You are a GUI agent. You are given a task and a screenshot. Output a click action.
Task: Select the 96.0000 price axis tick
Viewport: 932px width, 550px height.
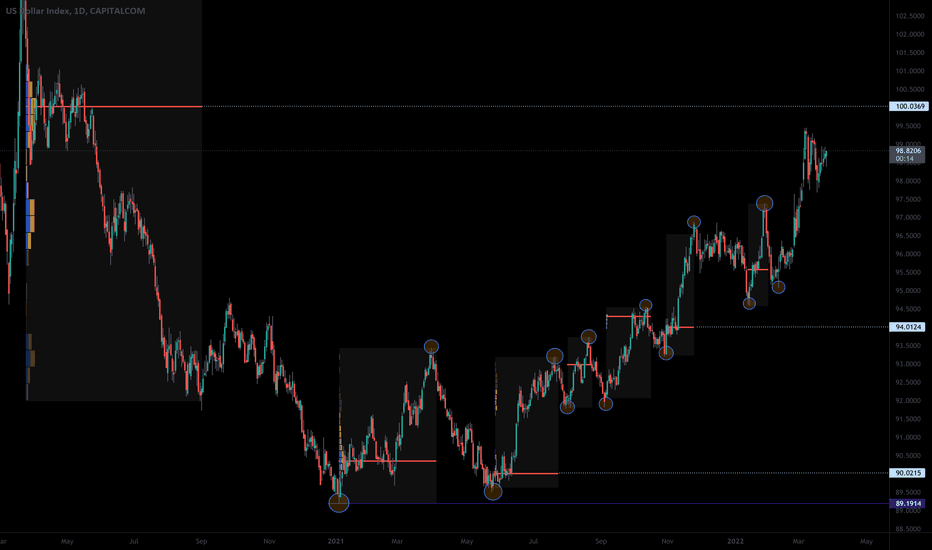tap(910, 254)
